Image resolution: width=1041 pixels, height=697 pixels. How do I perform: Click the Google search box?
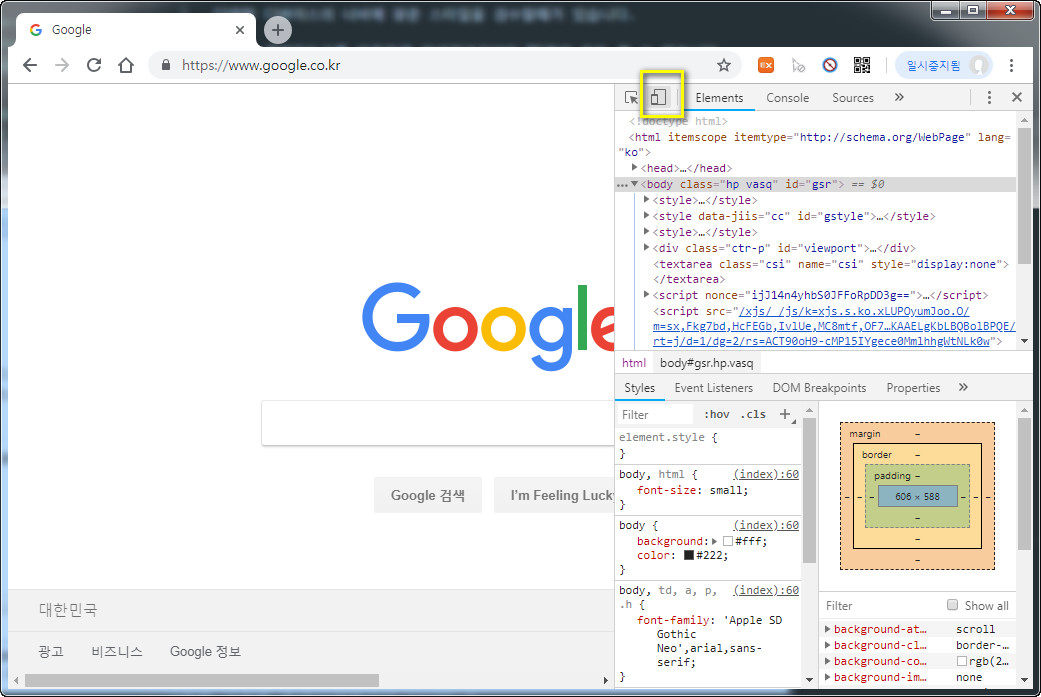[438, 423]
